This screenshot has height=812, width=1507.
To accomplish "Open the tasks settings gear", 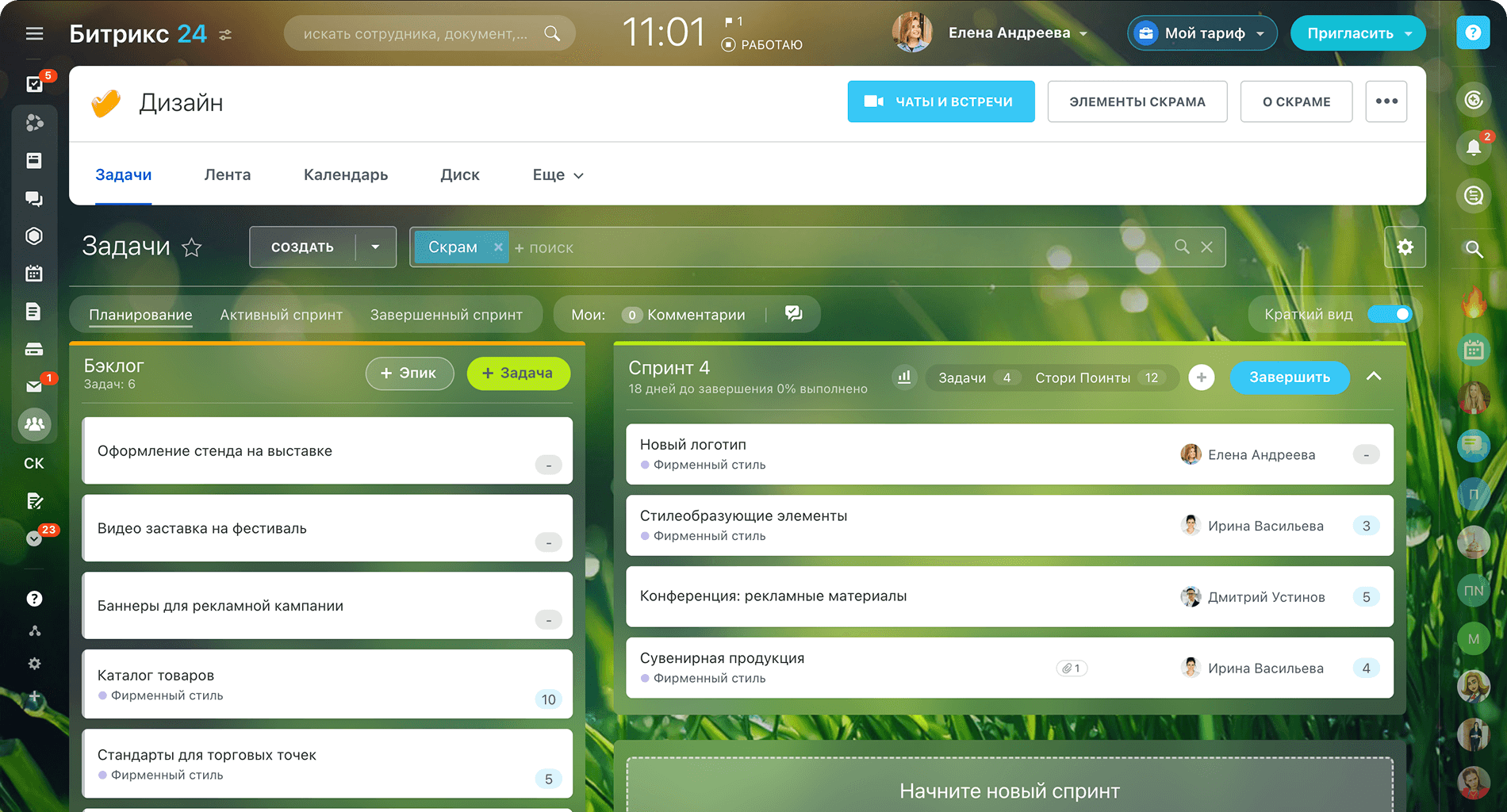I will (1405, 247).
